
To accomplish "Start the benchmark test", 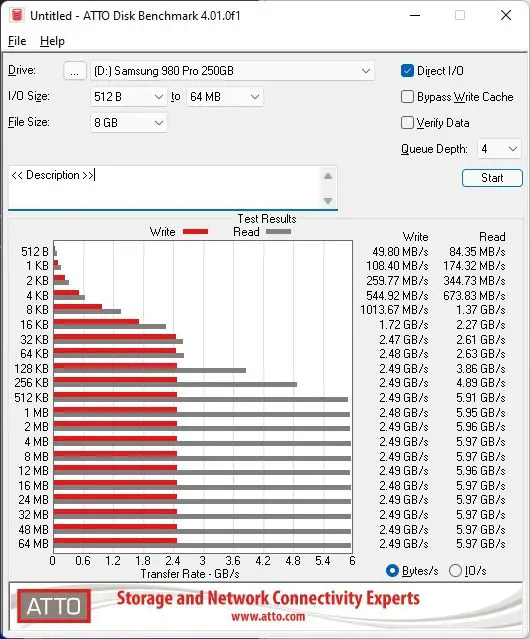I will 492,178.
